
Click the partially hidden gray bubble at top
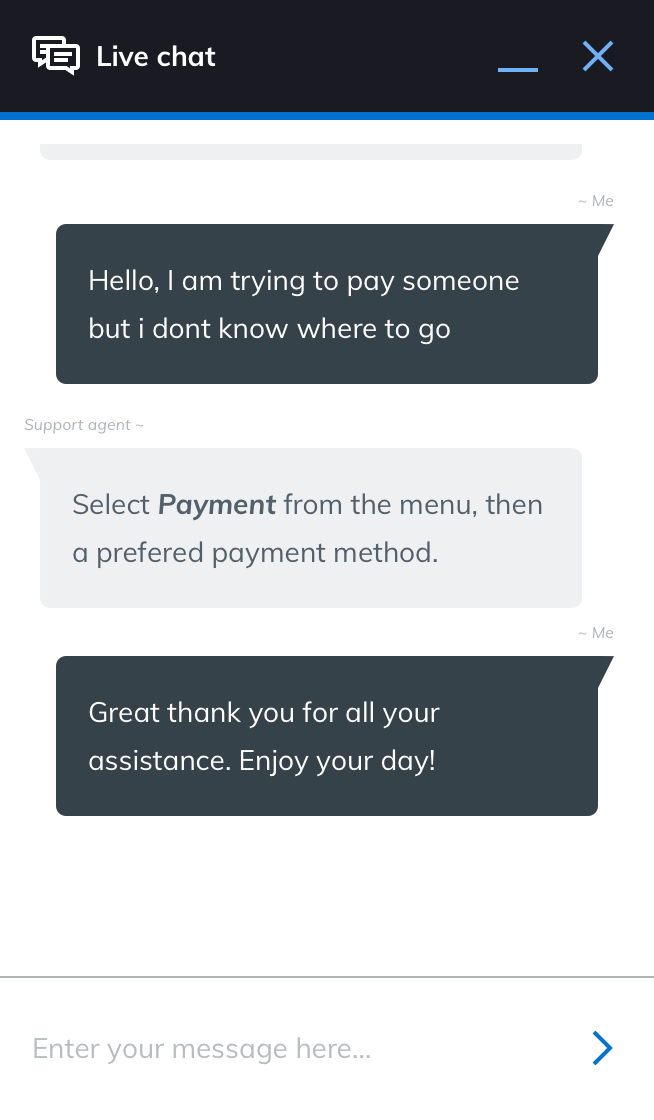[x=310, y=152]
